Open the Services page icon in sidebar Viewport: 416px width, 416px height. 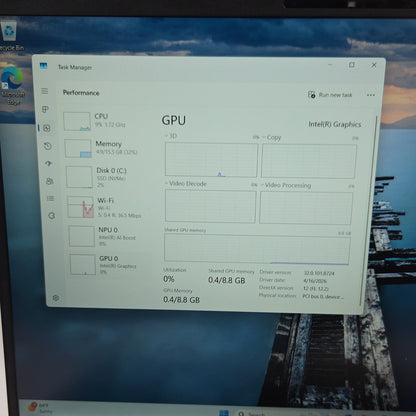click(x=51, y=216)
